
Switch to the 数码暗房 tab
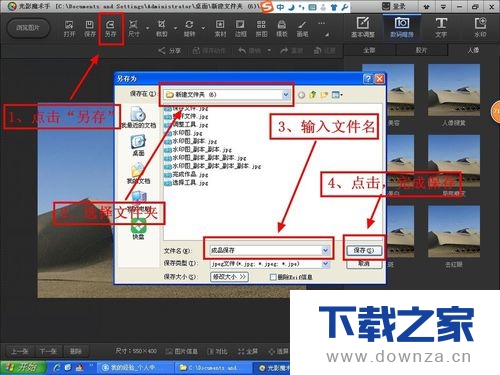coord(402,27)
